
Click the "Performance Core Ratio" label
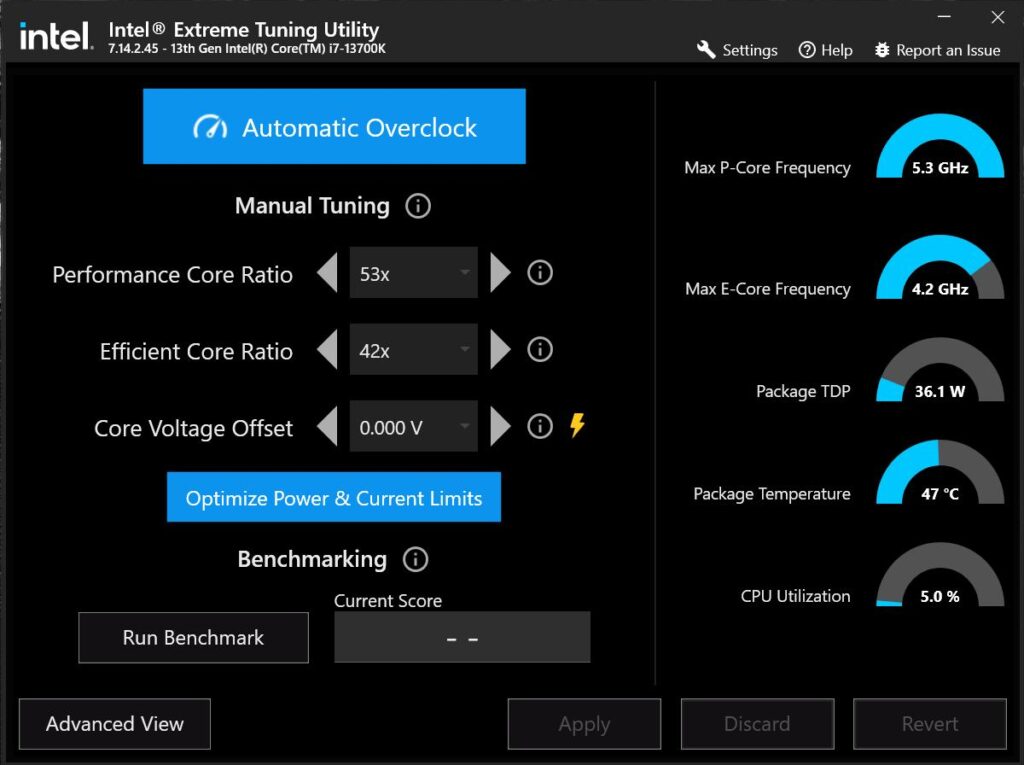coord(172,274)
